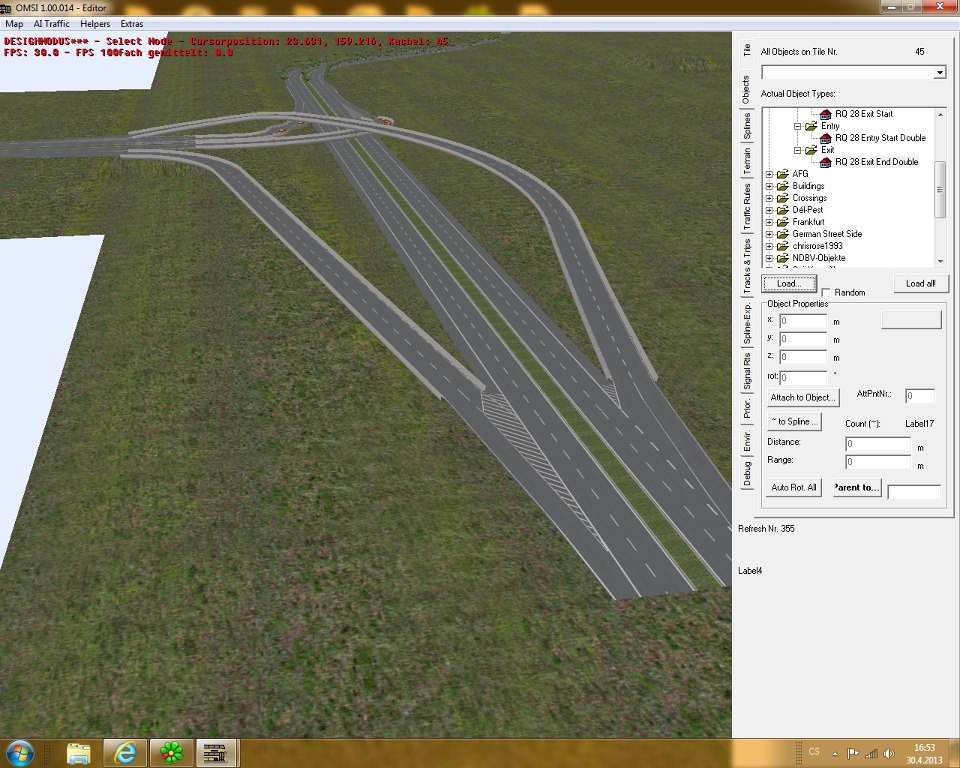Click the Frankfurt folder icon
This screenshot has height=768, width=960.
(x=783, y=222)
